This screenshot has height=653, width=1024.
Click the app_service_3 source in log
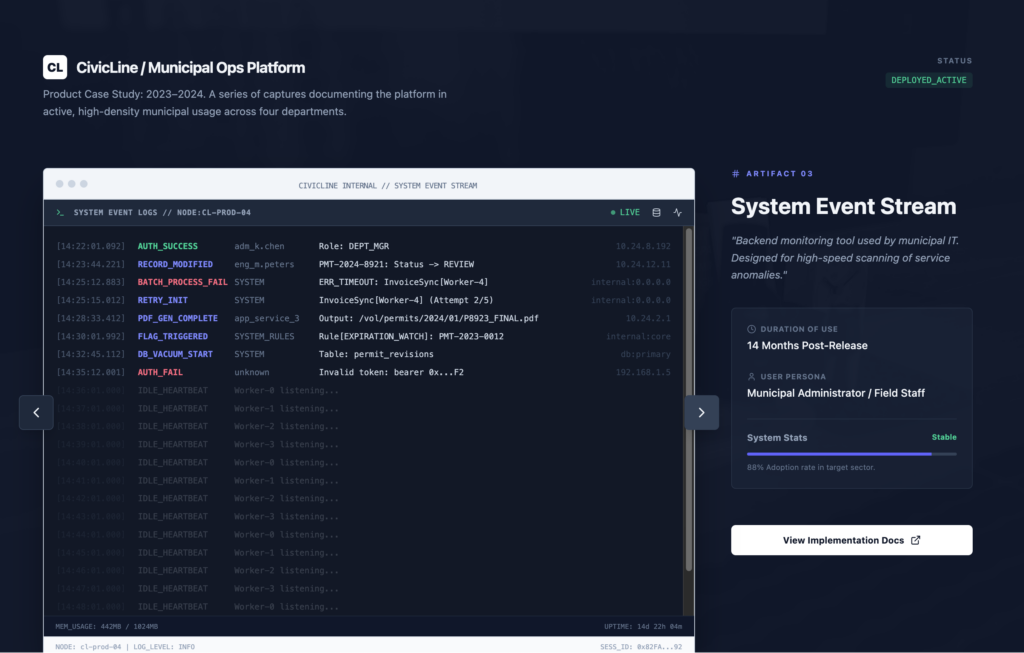[x=266, y=318]
